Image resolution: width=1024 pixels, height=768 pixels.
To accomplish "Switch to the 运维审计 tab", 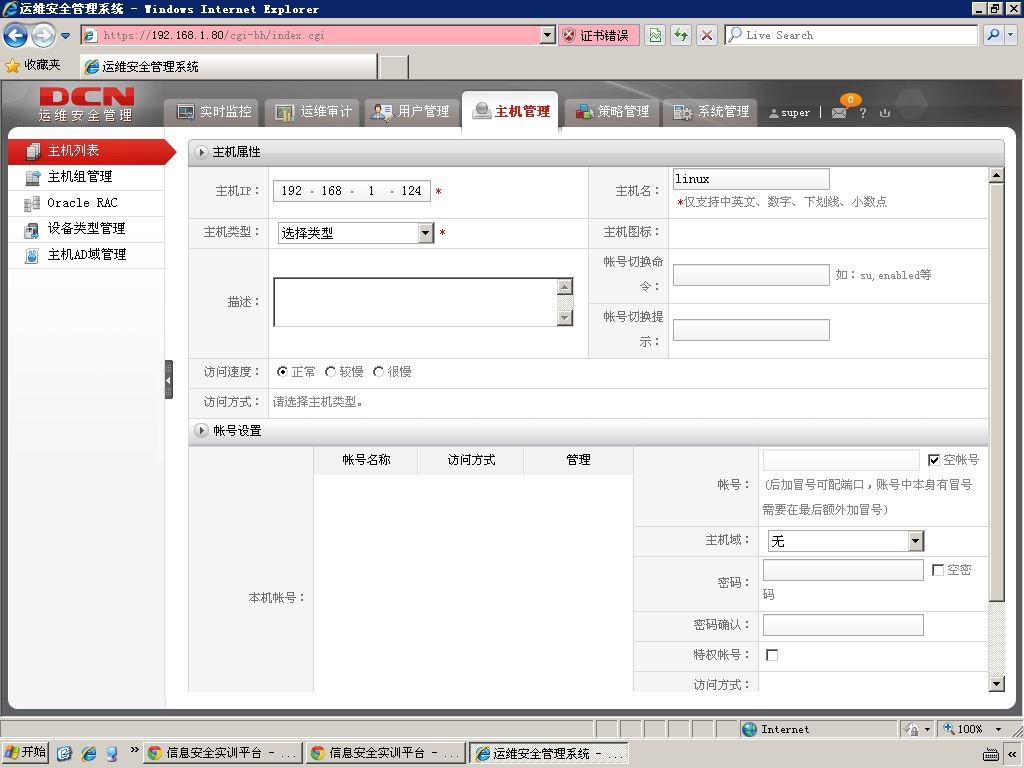I will point(313,112).
